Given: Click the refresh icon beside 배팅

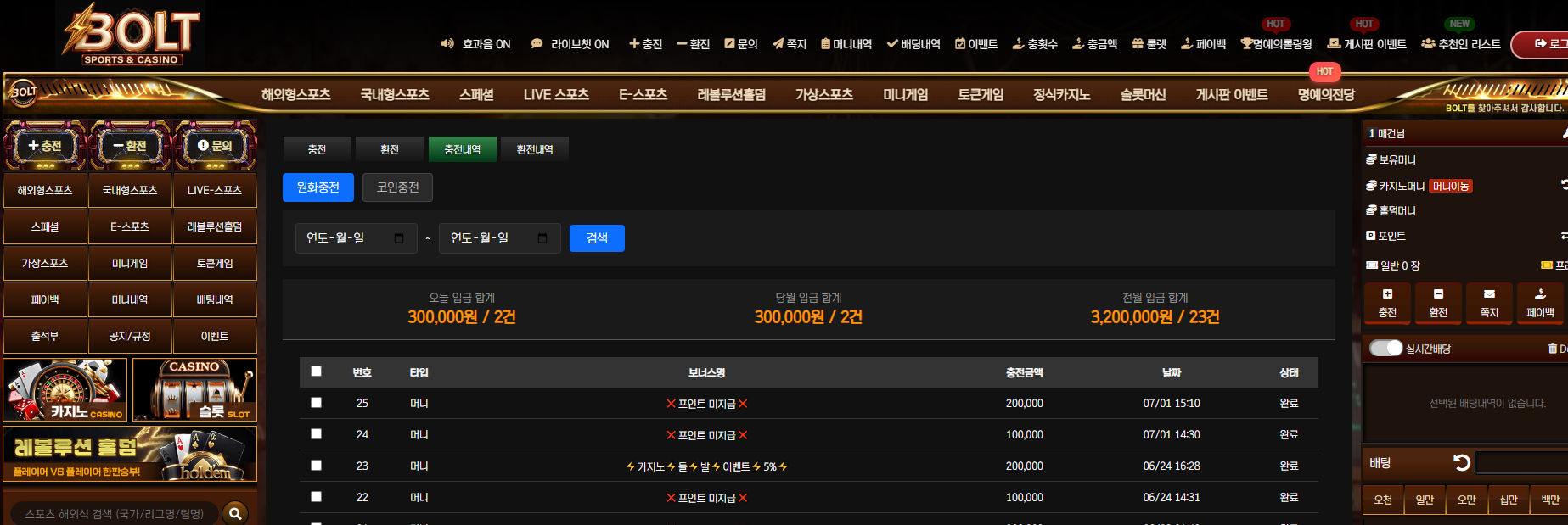Looking at the screenshot, I should pos(1462,463).
